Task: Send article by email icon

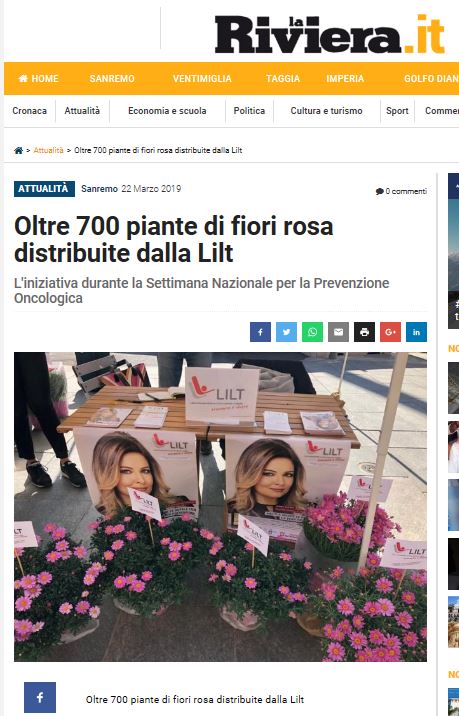Action: pos(338,332)
